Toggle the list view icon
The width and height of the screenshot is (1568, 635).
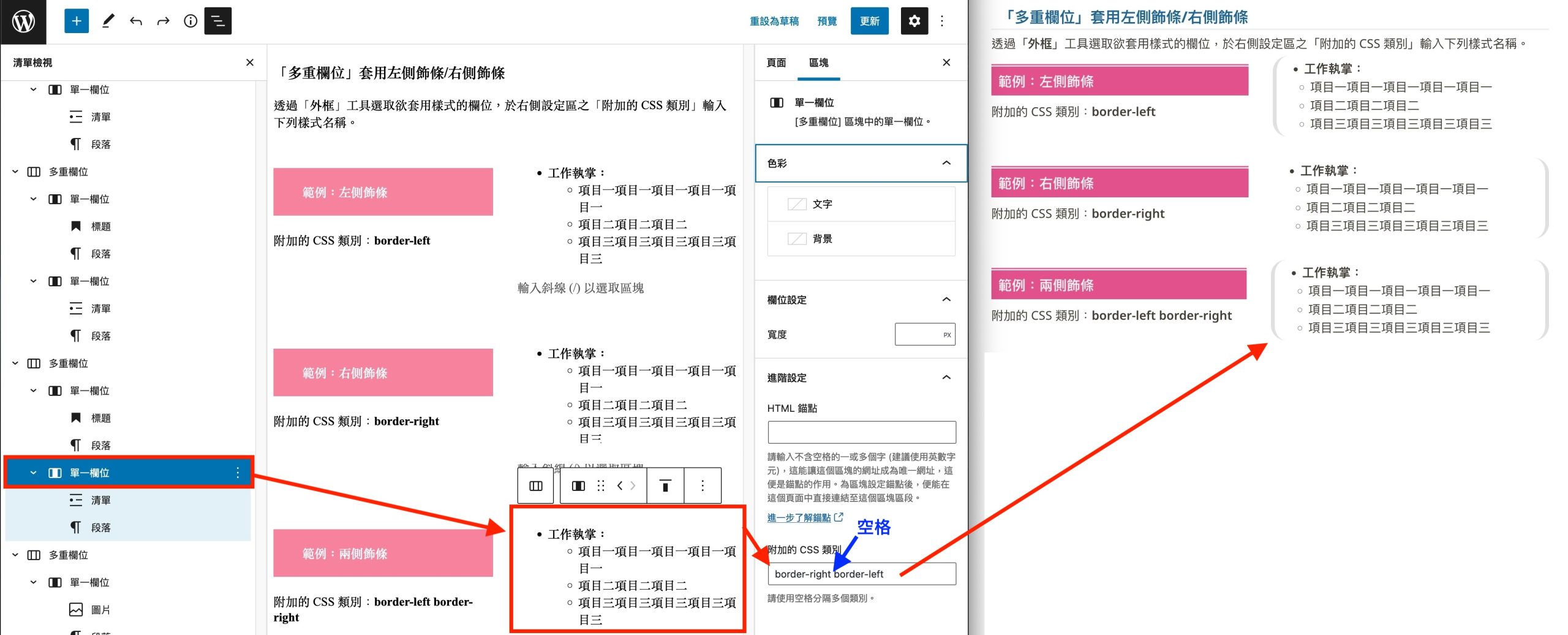tap(218, 21)
